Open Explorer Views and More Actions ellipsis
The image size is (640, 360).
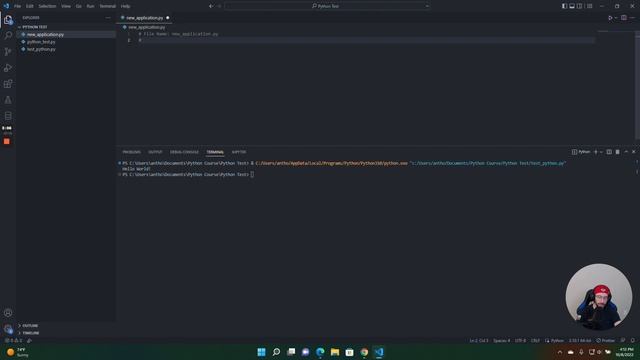tap(108, 18)
